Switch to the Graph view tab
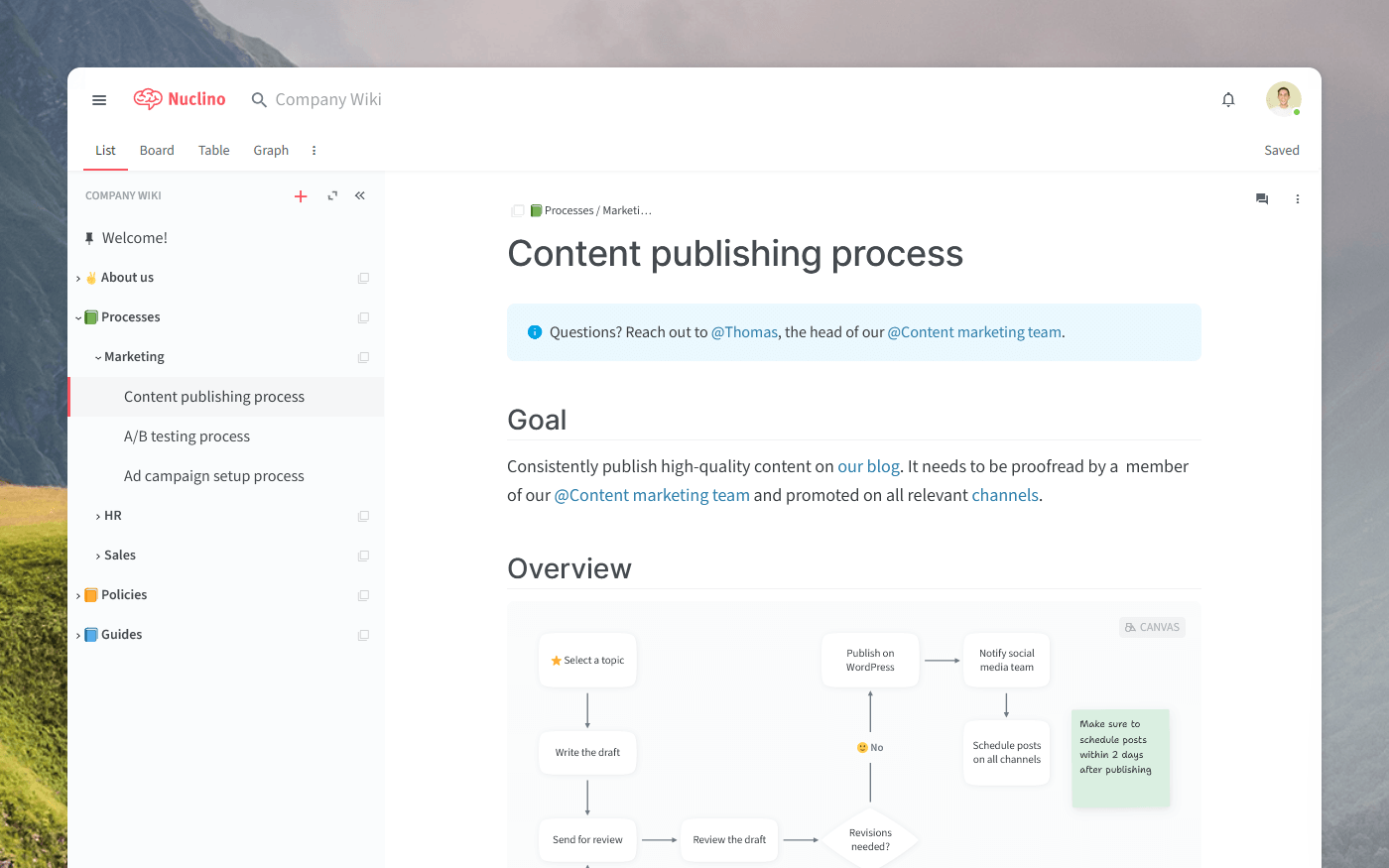Viewport: 1389px width, 868px height. (x=271, y=151)
